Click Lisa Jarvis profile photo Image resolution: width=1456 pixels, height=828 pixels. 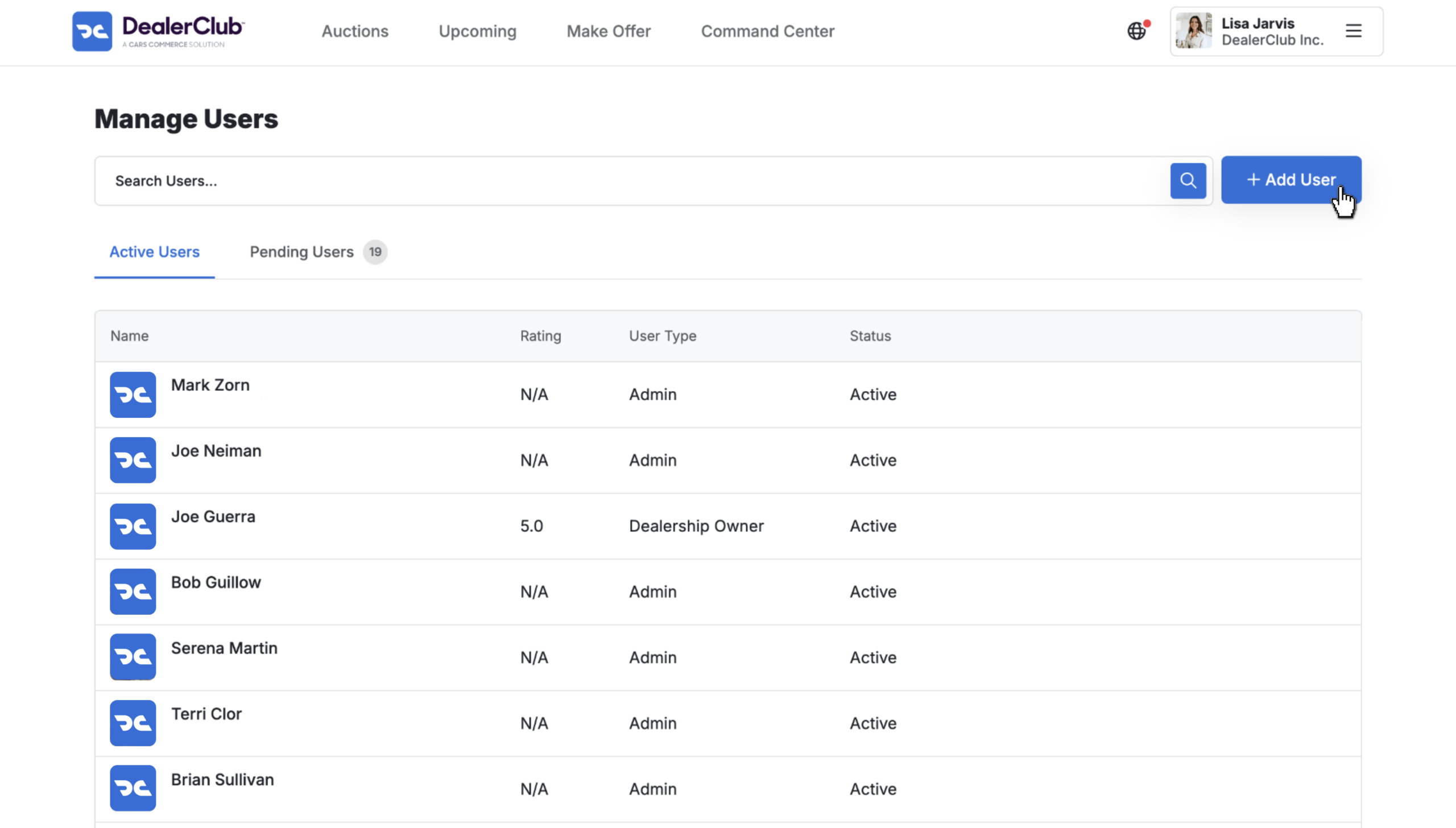(x=1194, y=31)
